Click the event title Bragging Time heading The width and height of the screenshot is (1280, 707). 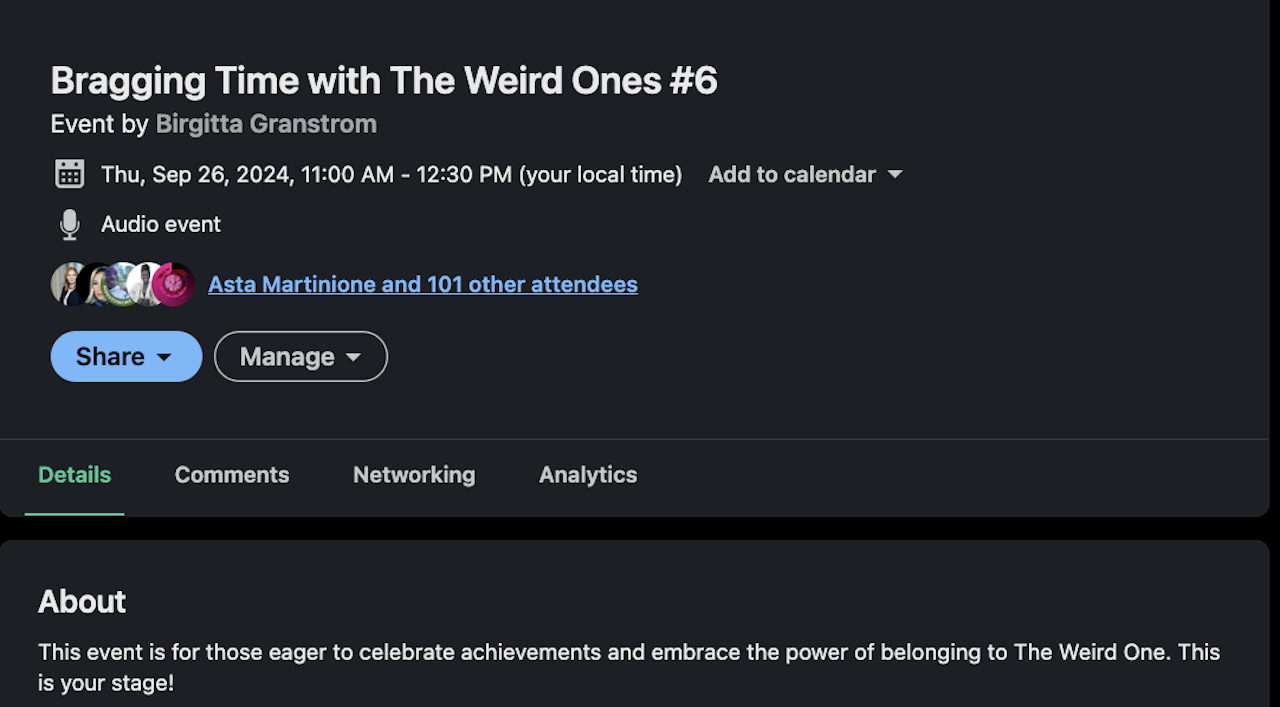click(x=384, y=80)
